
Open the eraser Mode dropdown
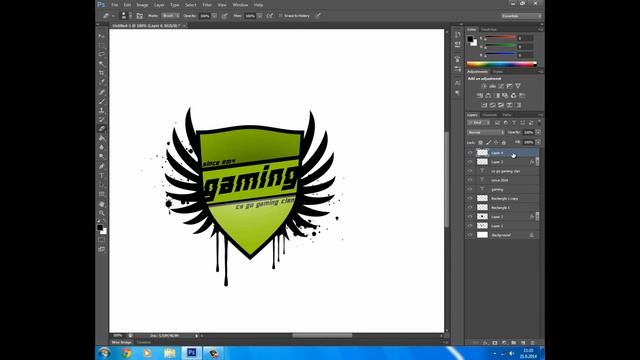pyautogui.click(x=170, y=16)
